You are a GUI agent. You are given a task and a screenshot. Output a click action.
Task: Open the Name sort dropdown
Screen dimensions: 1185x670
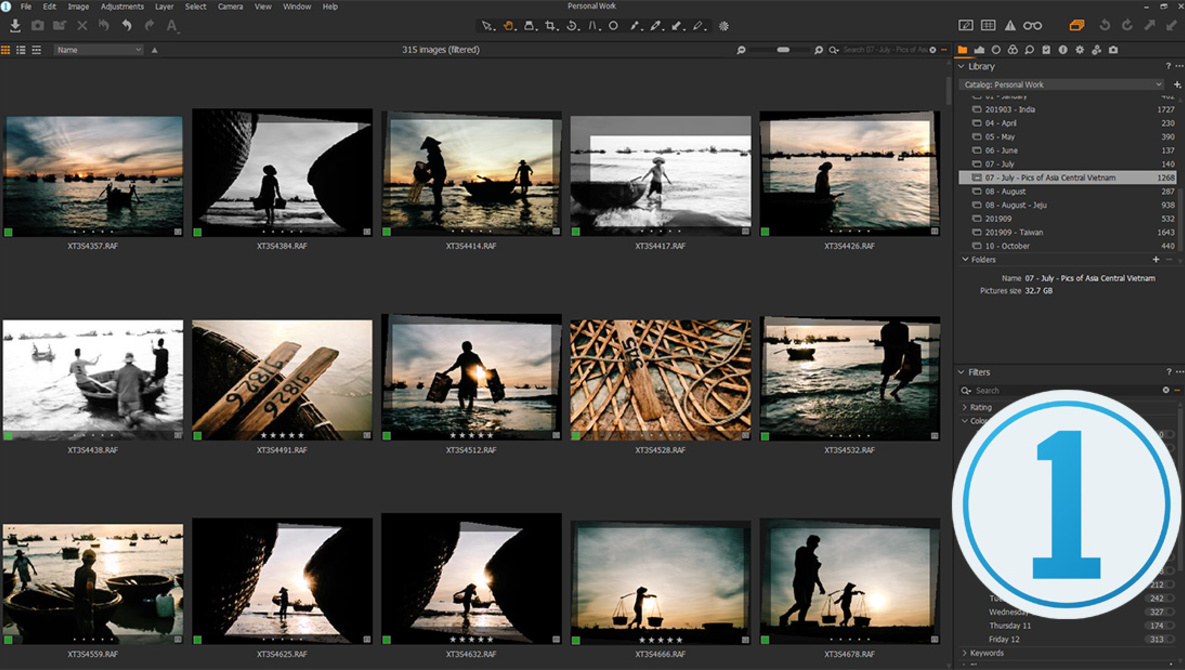click(x=98, y=50)
